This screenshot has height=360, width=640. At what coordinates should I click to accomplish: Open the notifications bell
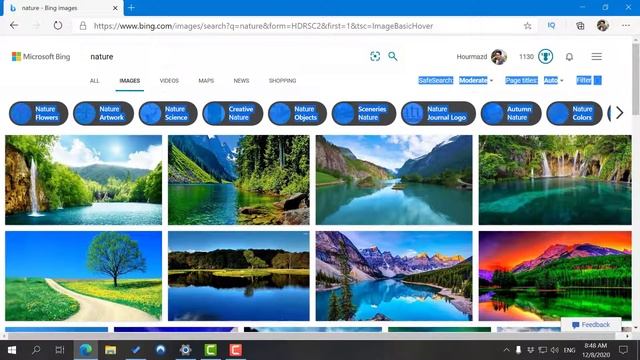[x=569, y=57]
